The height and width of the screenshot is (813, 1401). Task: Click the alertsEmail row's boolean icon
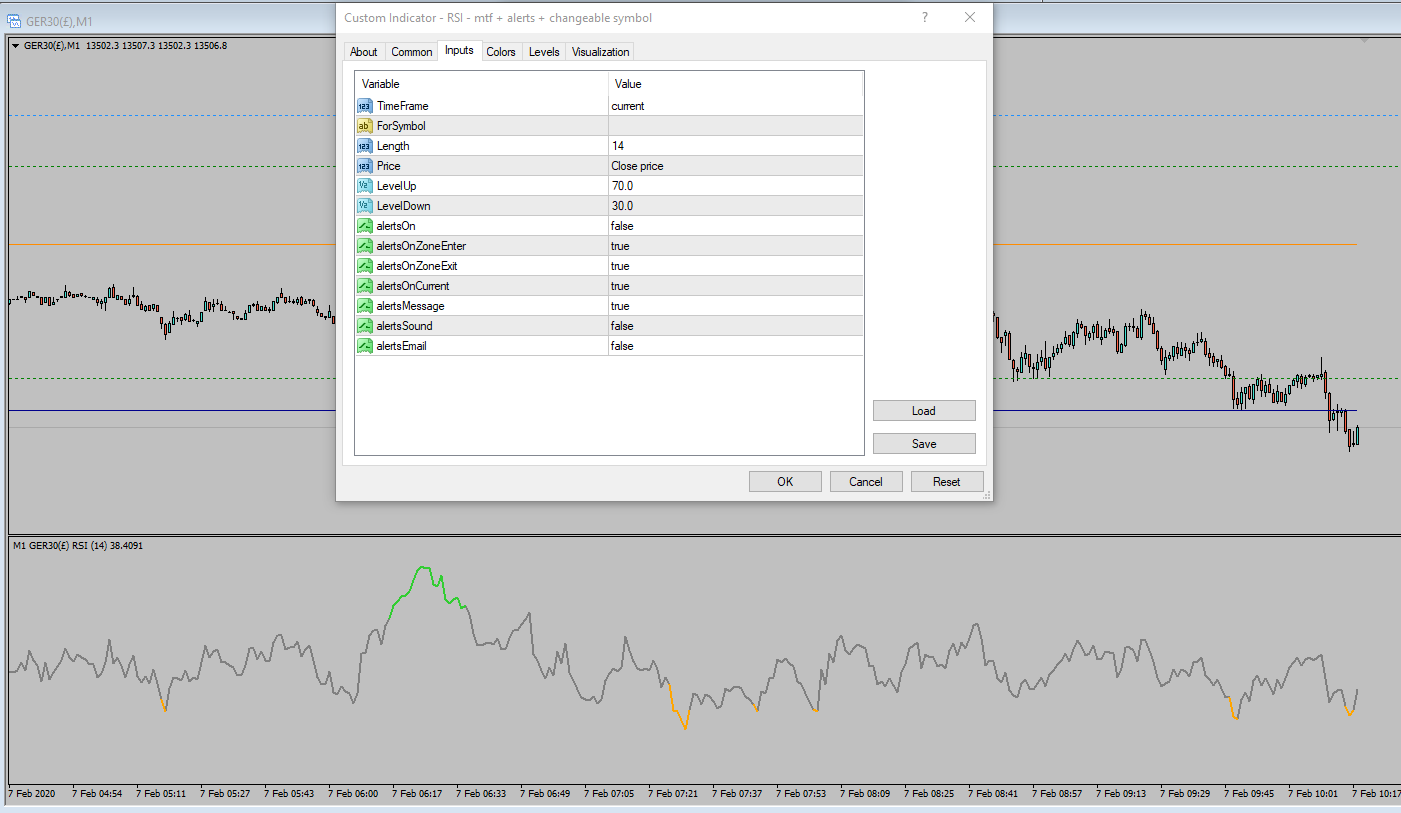click(x=365, y=346)
